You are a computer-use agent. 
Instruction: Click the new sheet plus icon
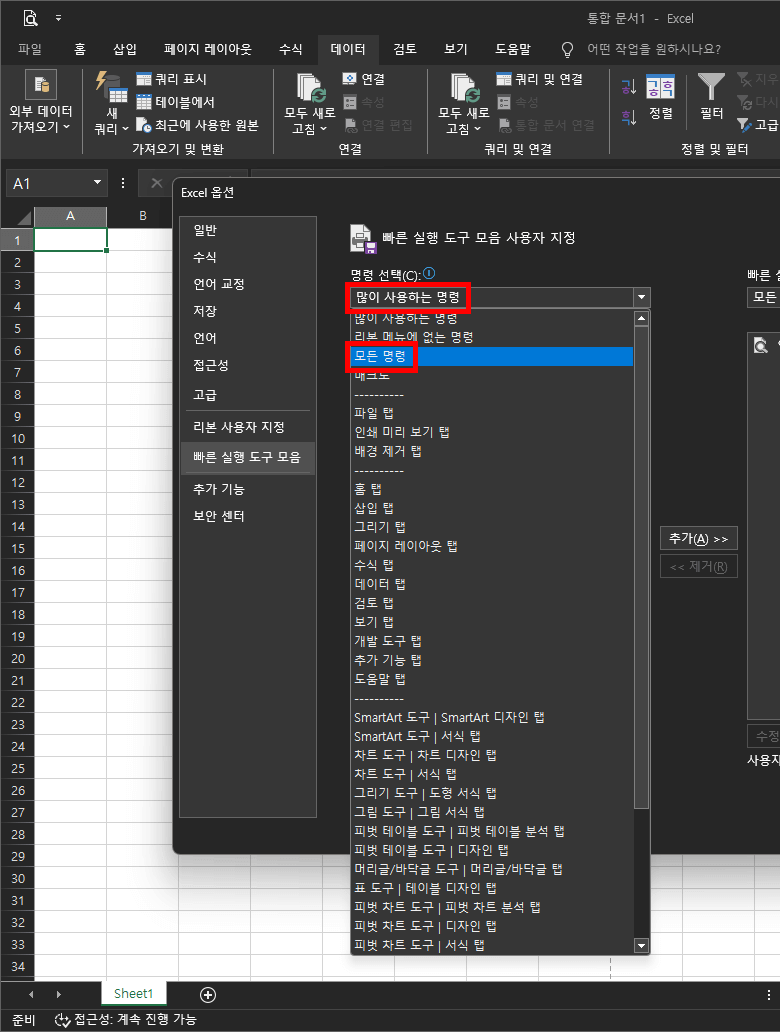pyautogui.click(x=208, y=994)
